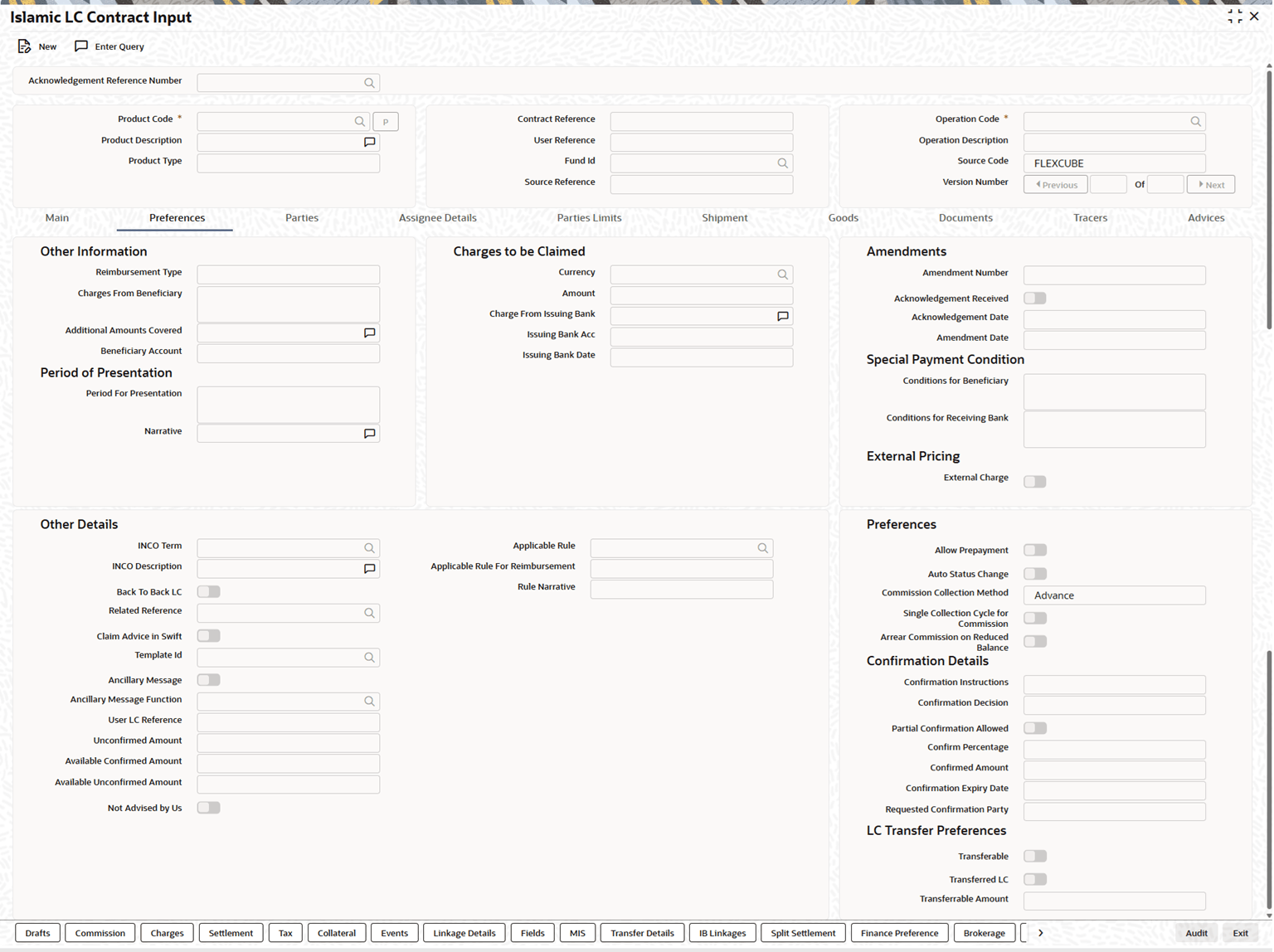Open INCO Term search lookup
The height and width of the screenshot is (952, 1274).
click(369, 548)
